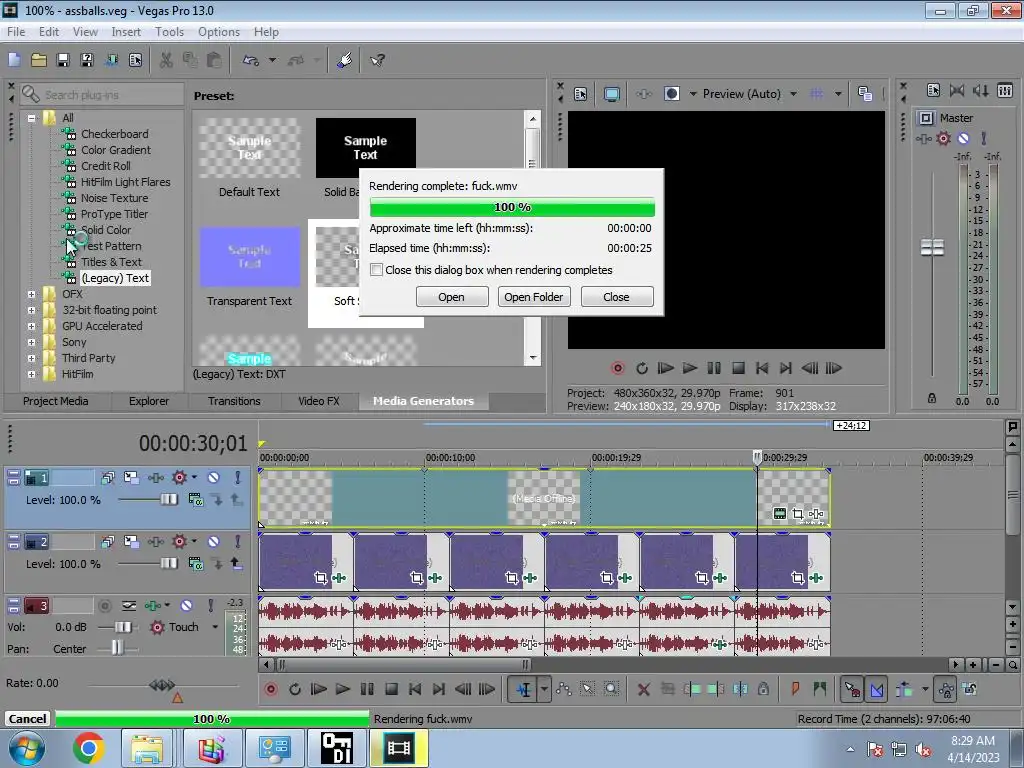Image resolution: width=1024 pixels, height=768 pixels.
Task: Click Open in the rendering dialog
Action: 451,297
